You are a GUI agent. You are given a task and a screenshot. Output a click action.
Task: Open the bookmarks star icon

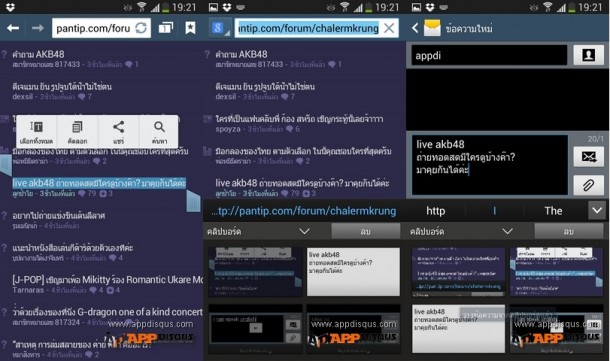[190, 28]
